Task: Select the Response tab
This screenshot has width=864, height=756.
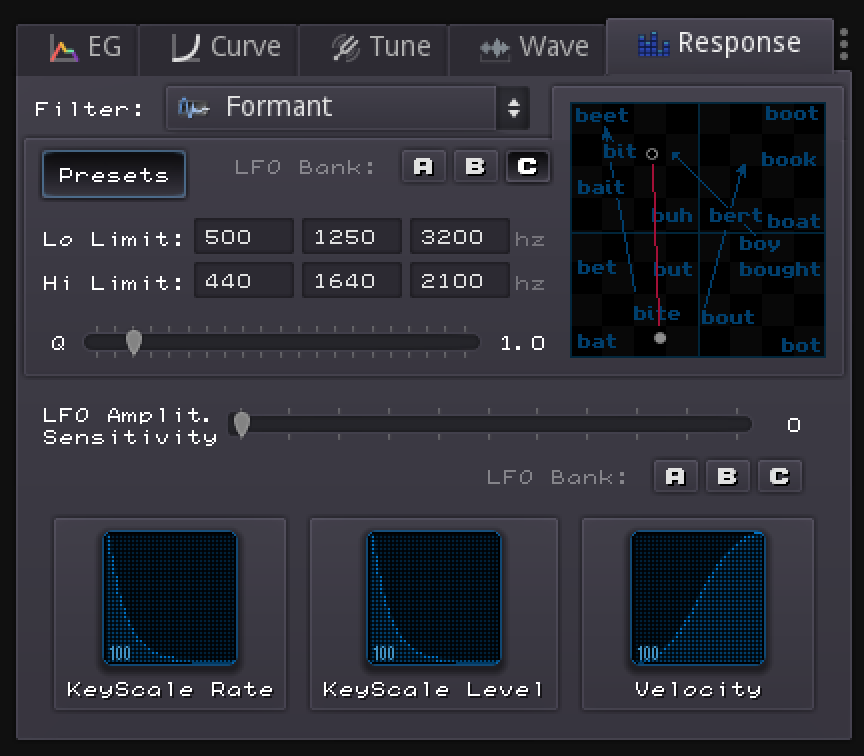Action: pyautogui.click(x=720, y=45)
